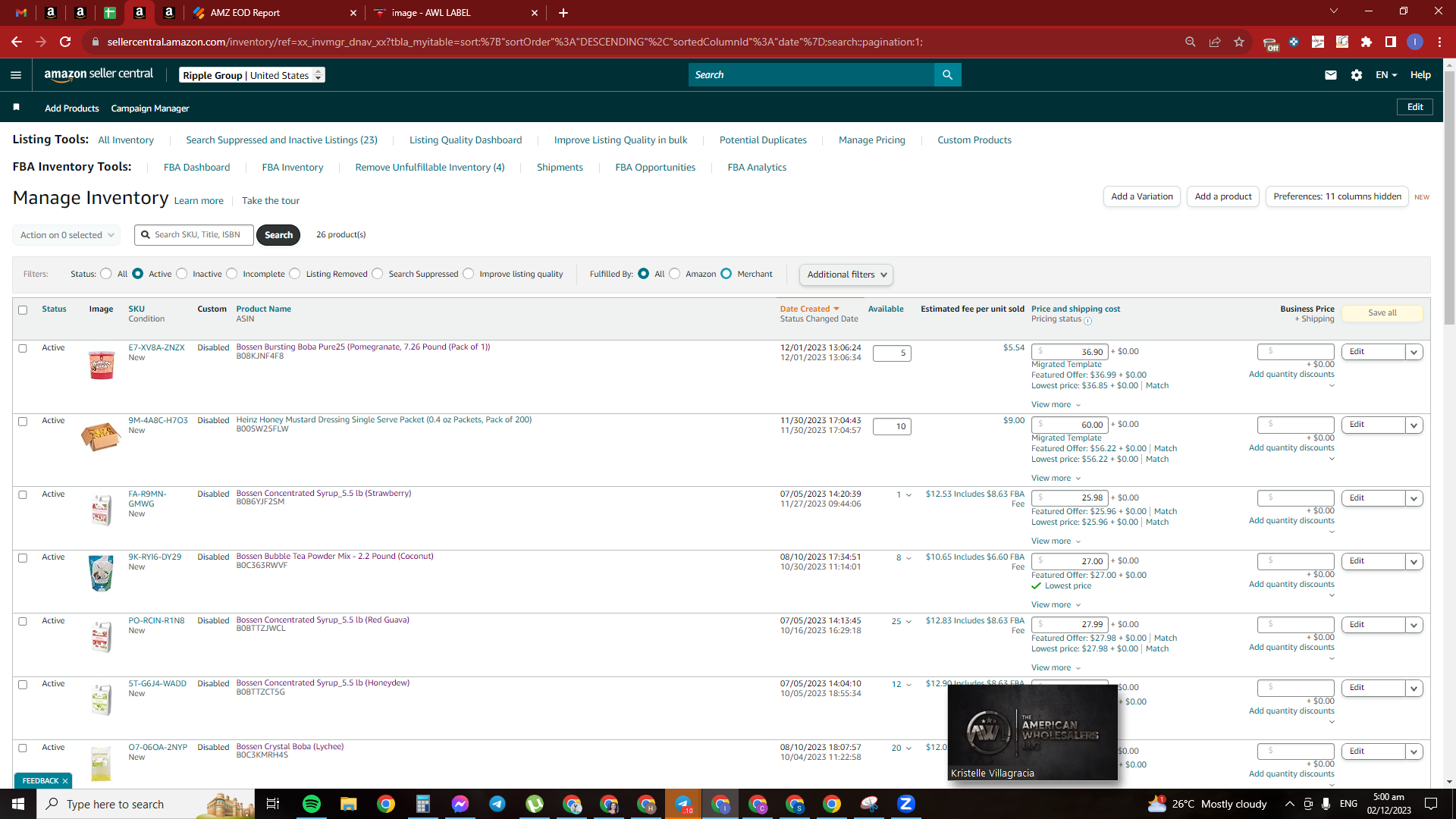Open Campaign Manager in the top bar

(x=150, y=108)
